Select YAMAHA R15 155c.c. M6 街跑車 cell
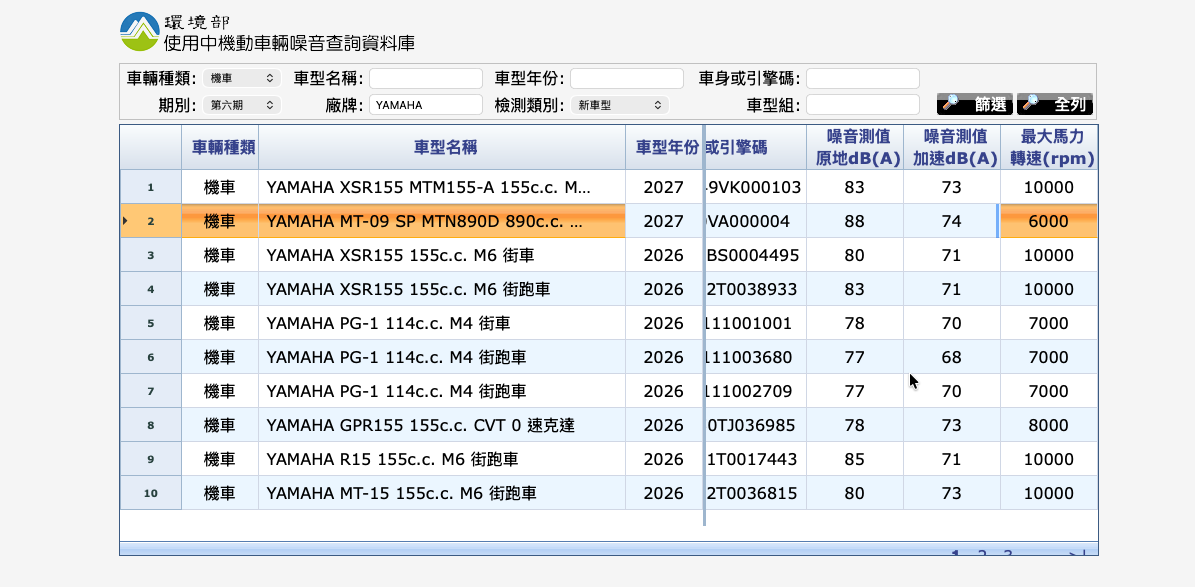The image size is (1195, 587). pos(442,459)
